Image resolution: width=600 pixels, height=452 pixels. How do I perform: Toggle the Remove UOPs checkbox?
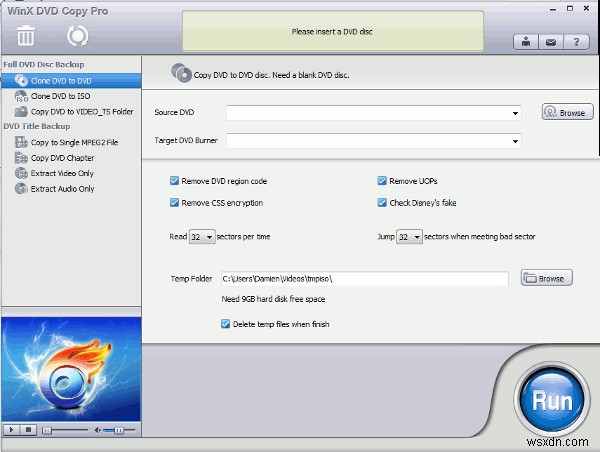point(382,181)
